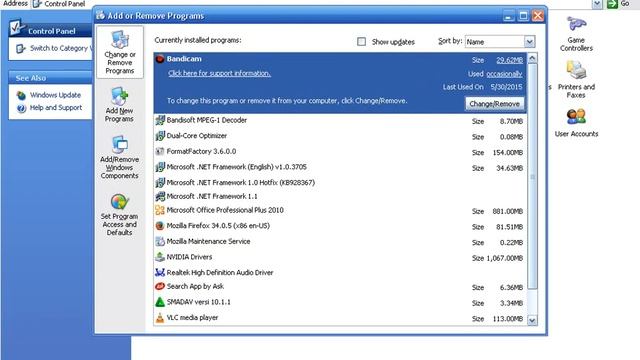Select the FormatFactory 3.6.0.0 icon
This screenshot has width=640, height=360.
[160, 151]
